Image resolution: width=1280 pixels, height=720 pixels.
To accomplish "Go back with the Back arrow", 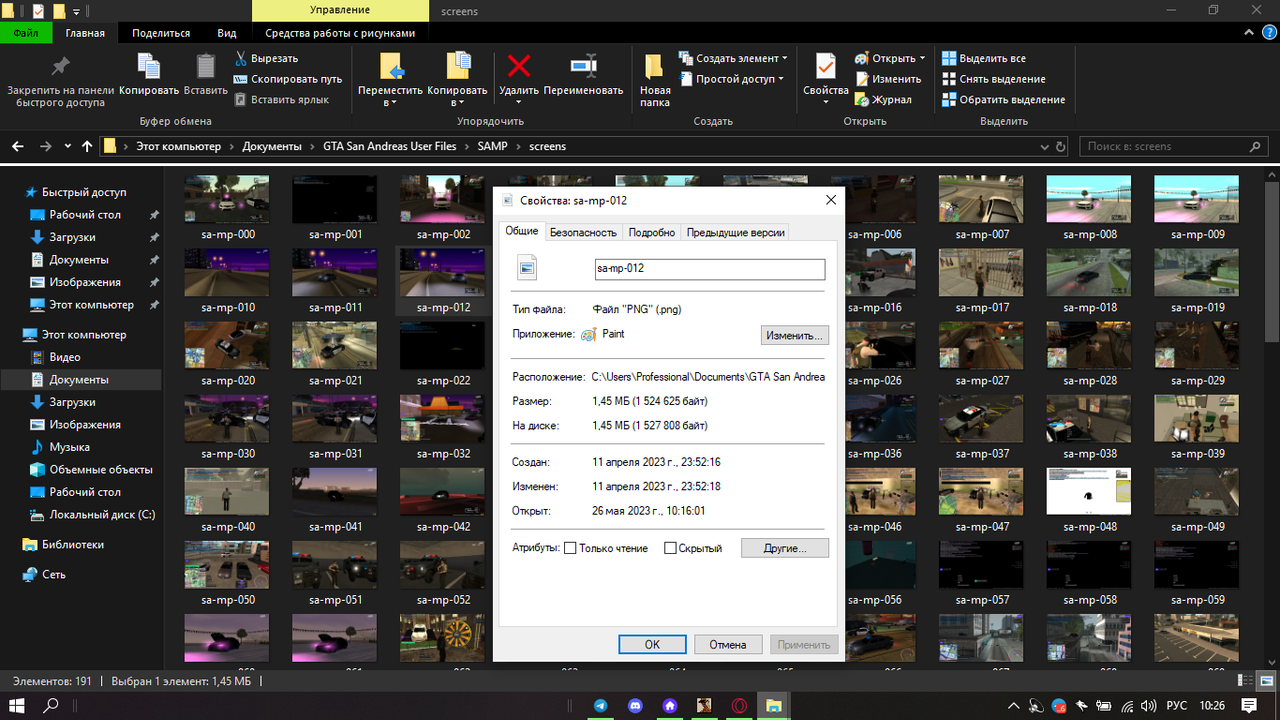I will tap(18, 146).
